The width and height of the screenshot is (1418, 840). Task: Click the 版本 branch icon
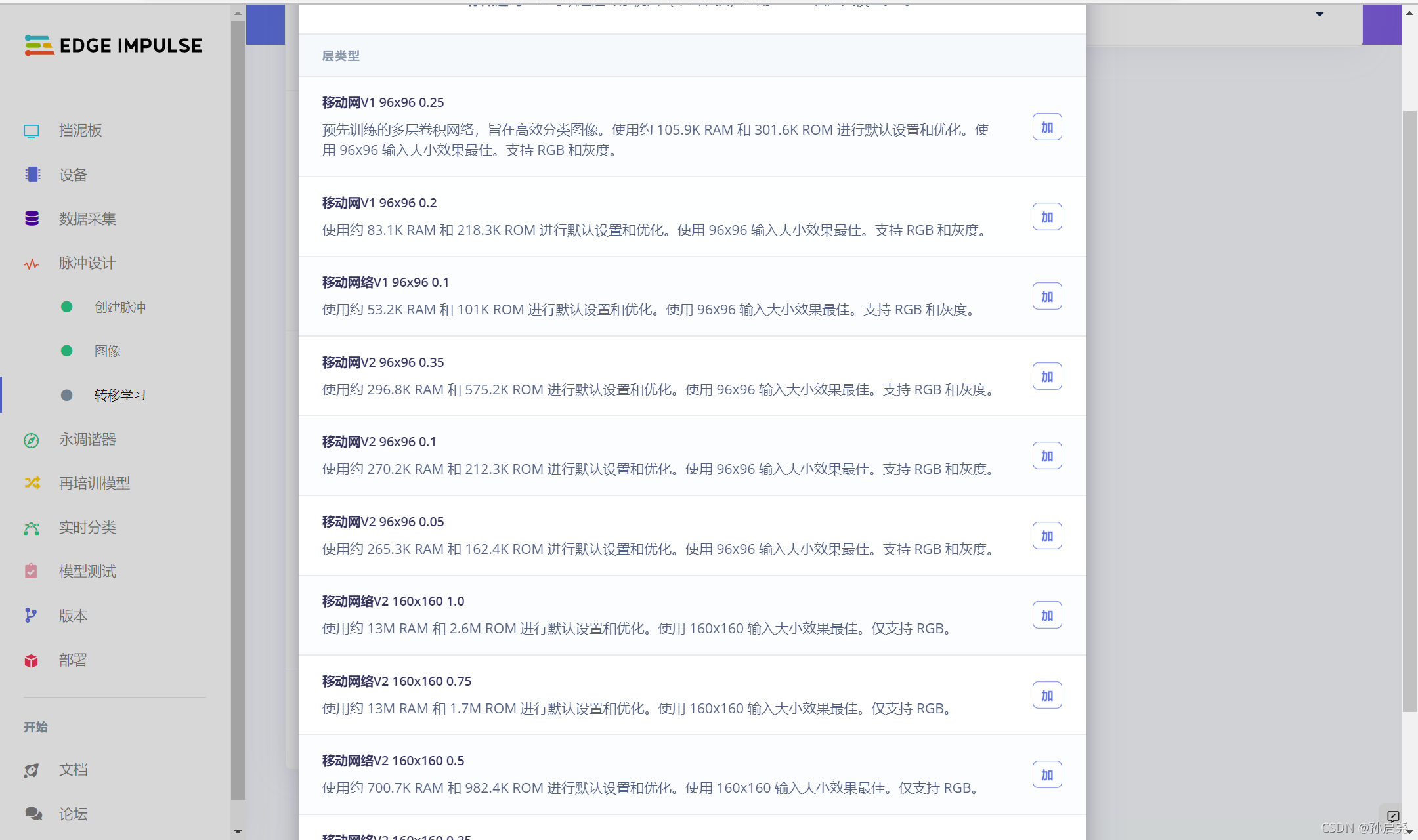[x=31, y=616]
